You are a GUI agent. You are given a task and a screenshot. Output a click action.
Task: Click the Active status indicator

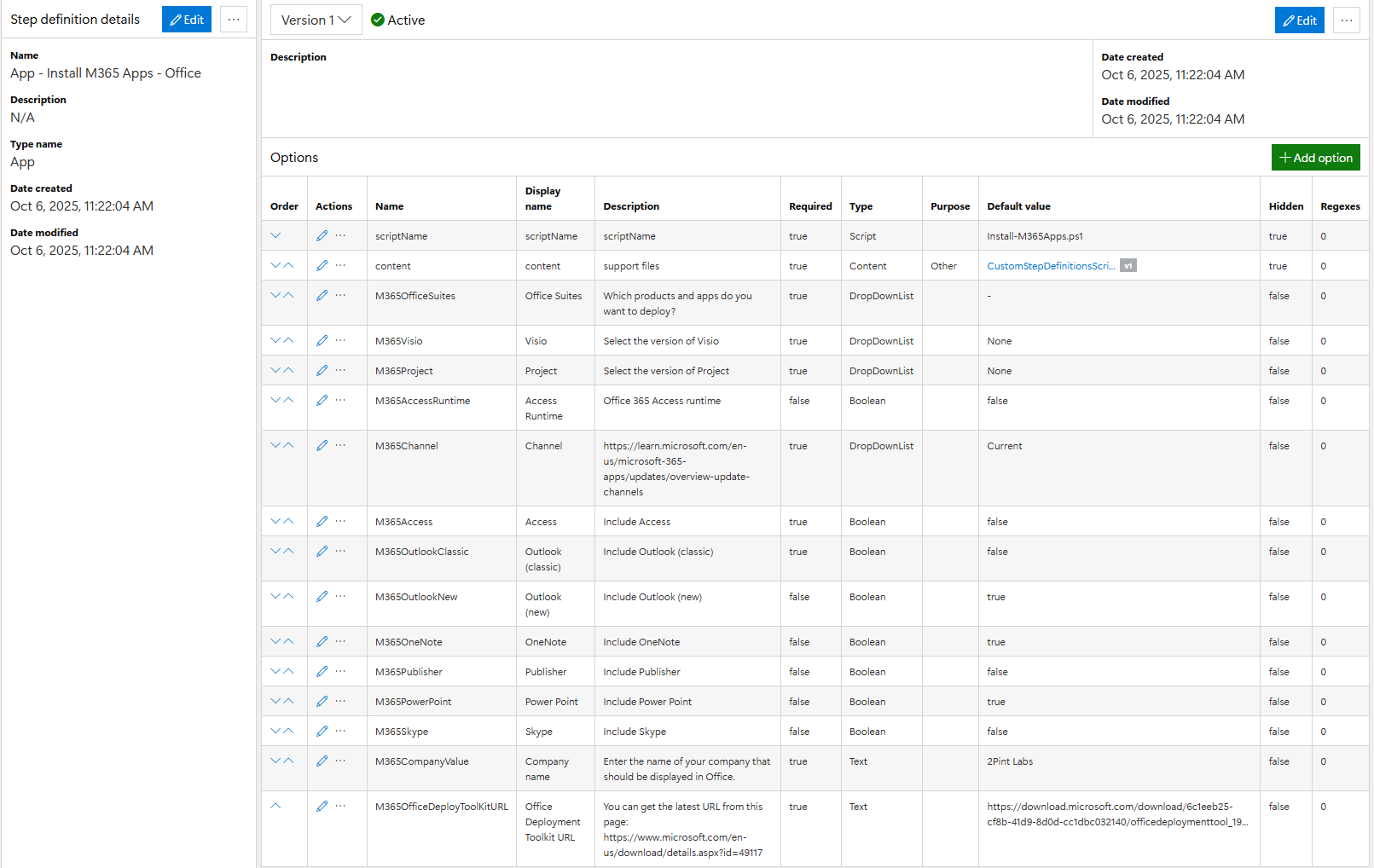tap(397, 20)
